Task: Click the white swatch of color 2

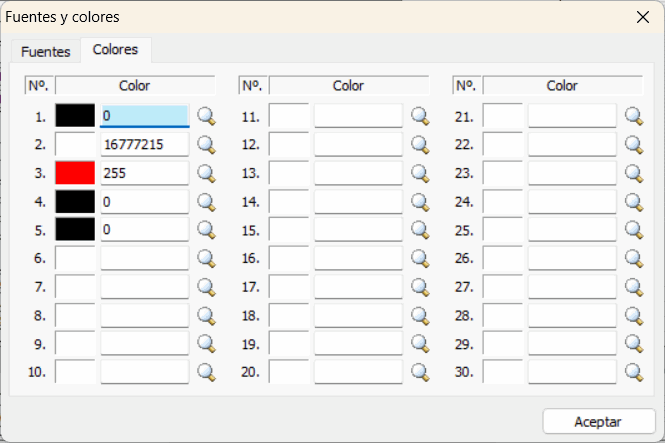Action: (x=75, y=144)
